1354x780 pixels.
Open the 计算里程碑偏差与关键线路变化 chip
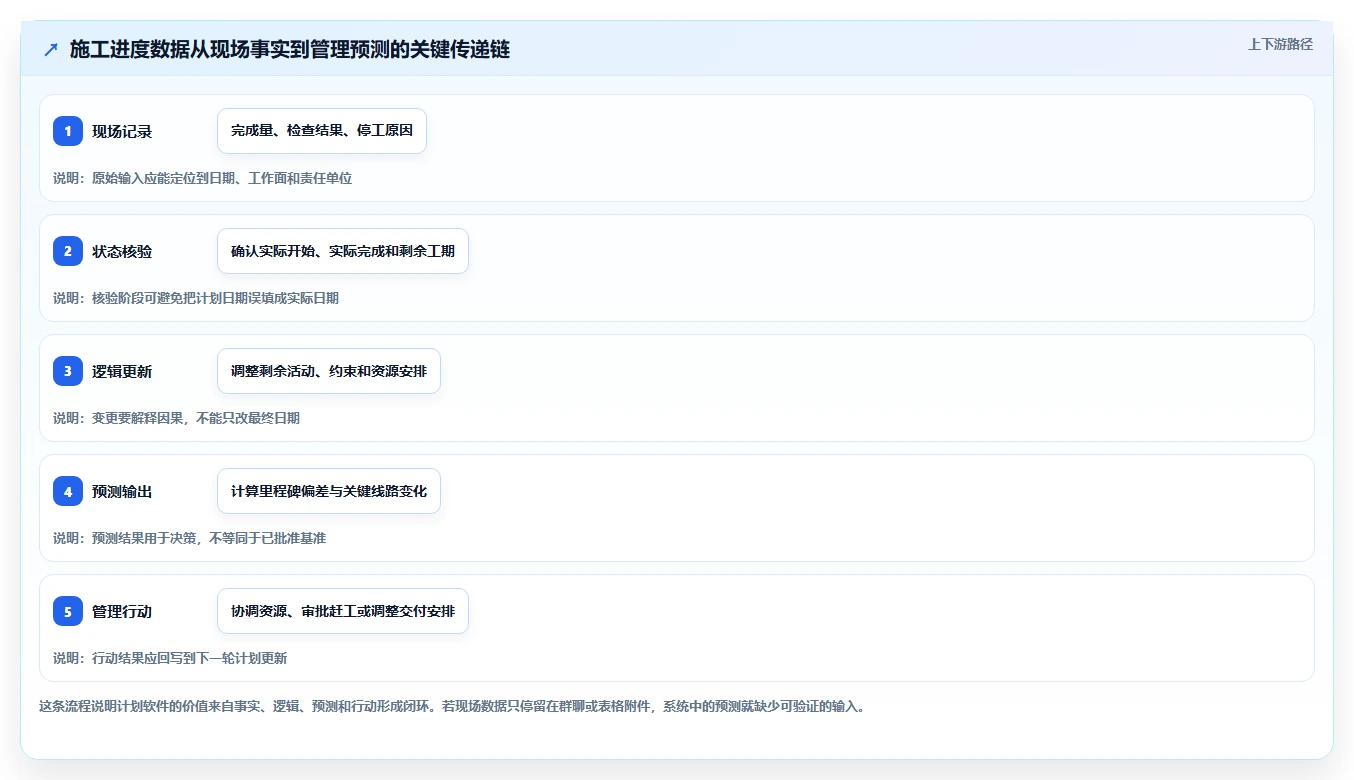click(329, 491)
